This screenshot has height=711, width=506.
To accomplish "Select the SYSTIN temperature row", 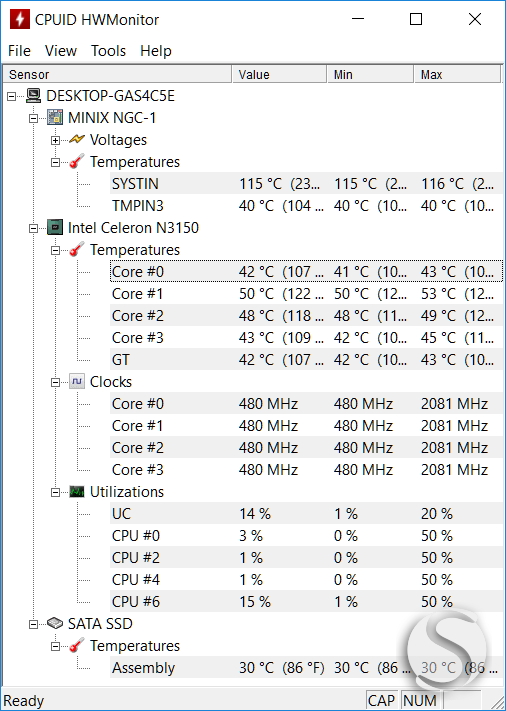I will tap(306, 184).
